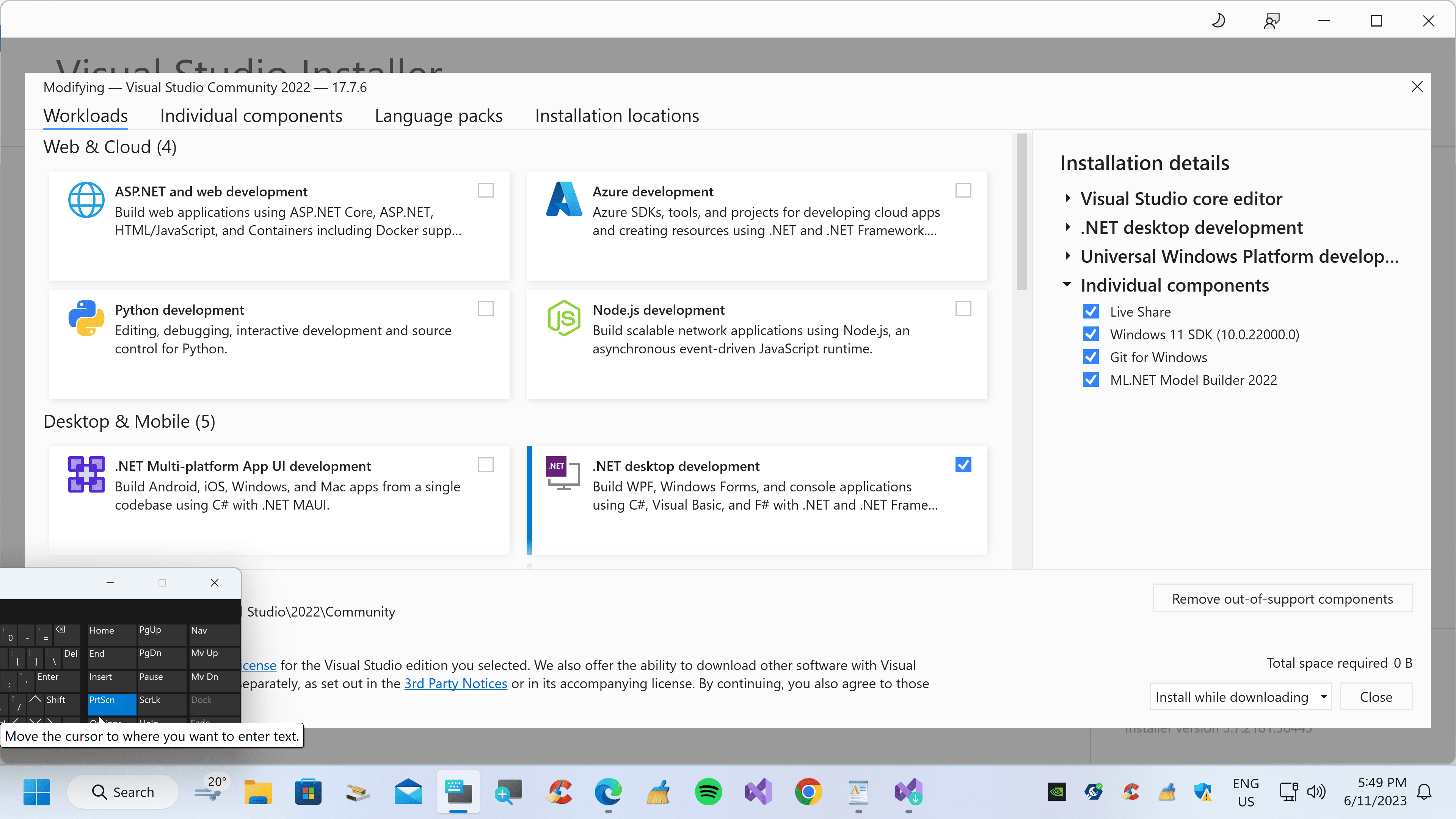Click the Python development logo icon
Screen dimensions: 1456x819
pos(86,318)
